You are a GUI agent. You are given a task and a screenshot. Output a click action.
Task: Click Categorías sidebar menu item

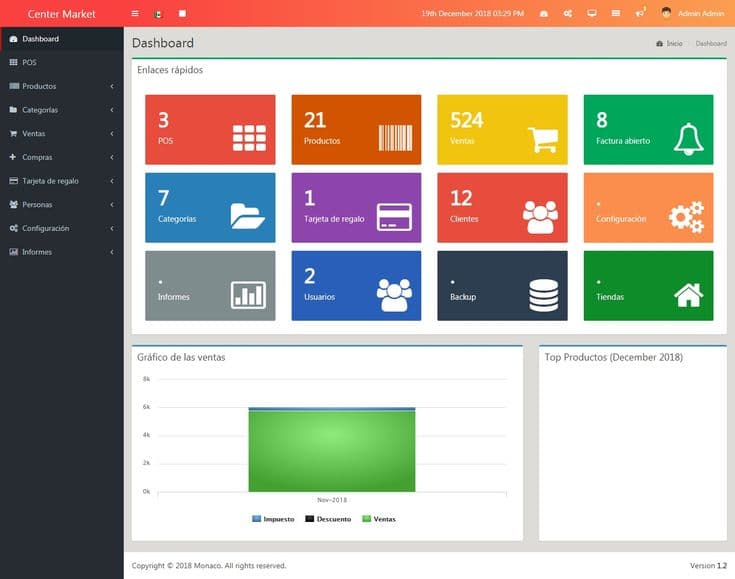tap(62, 110)
